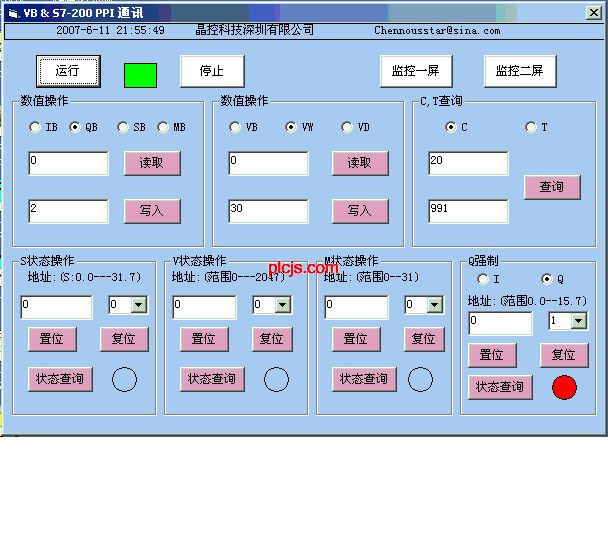The width and height of the screenshot is (608, 538).
Task: Focus the V状态操作 address field
Action: click(x=204, y=307)
